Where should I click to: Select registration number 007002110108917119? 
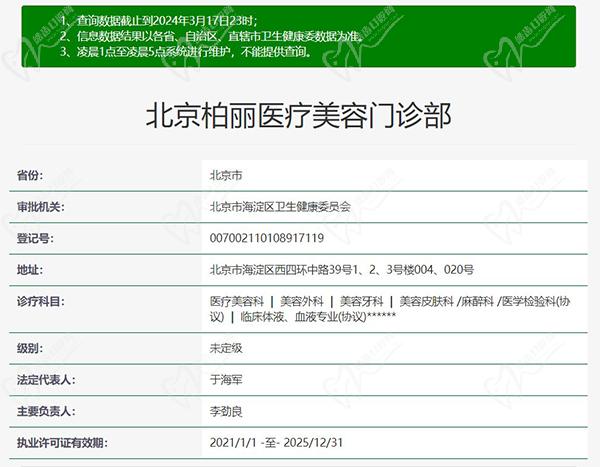pos(267,238)
